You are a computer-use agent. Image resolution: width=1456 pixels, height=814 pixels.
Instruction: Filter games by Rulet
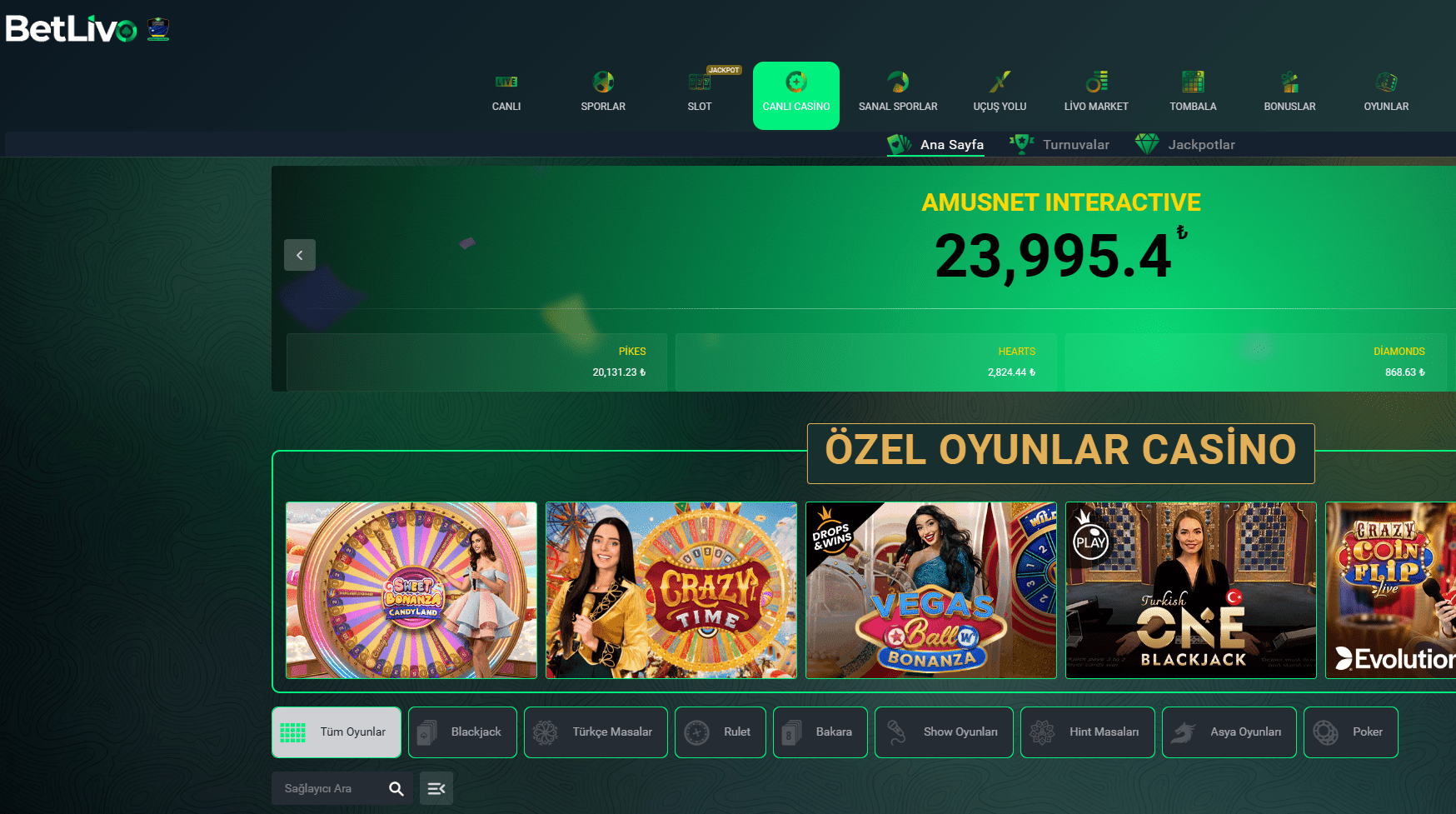point(720,732)
